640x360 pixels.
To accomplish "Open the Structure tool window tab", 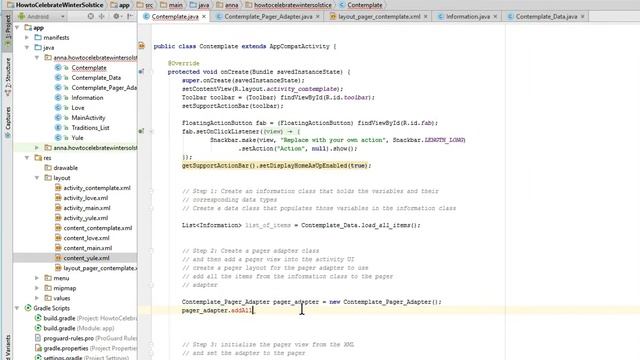I will (7, 76).
